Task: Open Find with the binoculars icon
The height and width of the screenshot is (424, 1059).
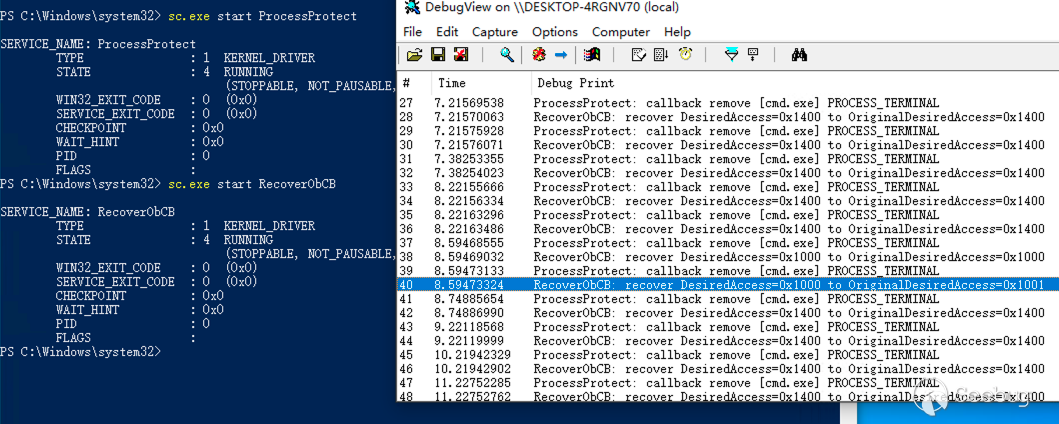Action: [x=799, y=55]
